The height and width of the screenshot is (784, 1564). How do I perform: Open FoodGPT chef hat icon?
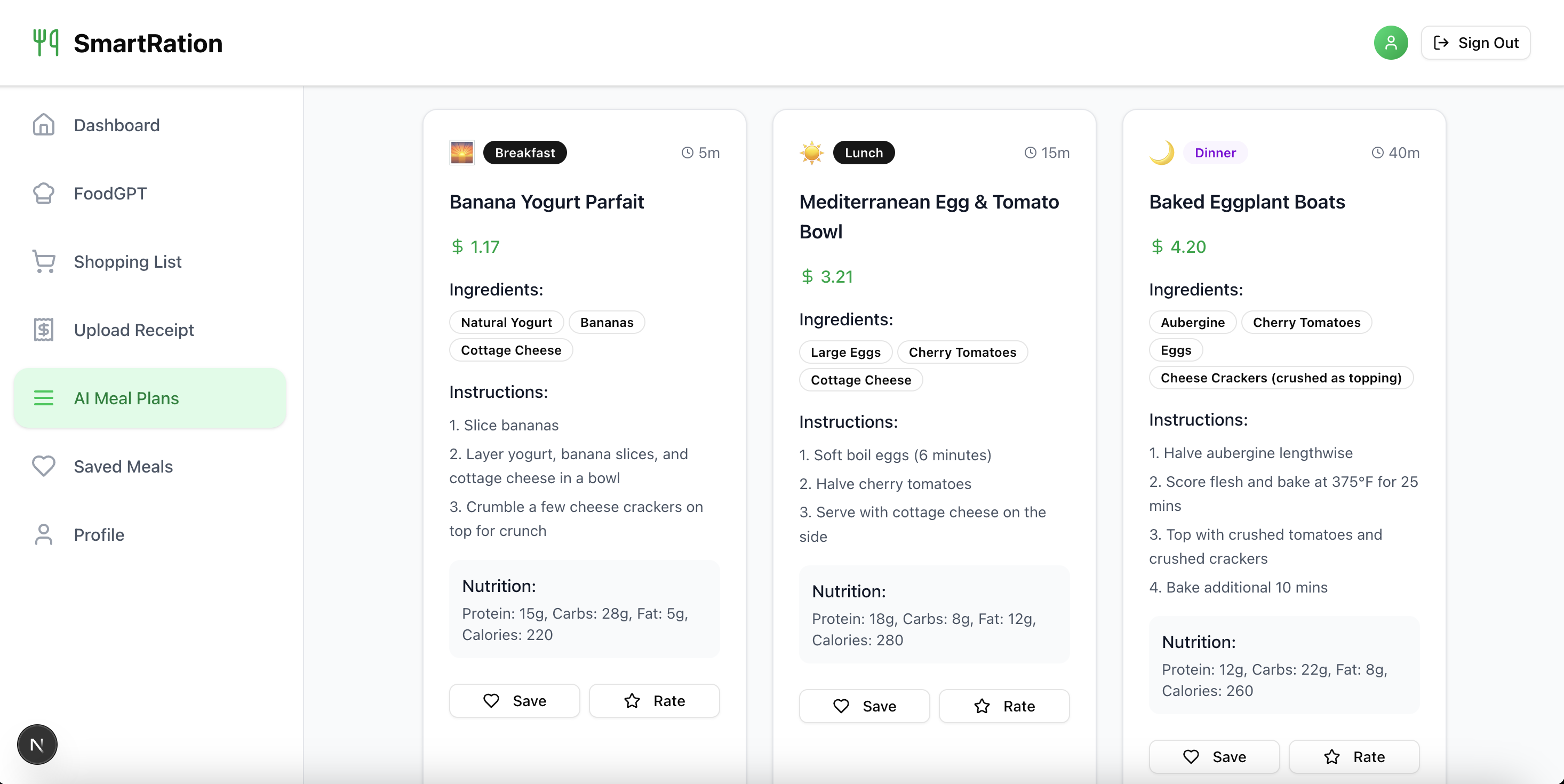click(44, 194)
